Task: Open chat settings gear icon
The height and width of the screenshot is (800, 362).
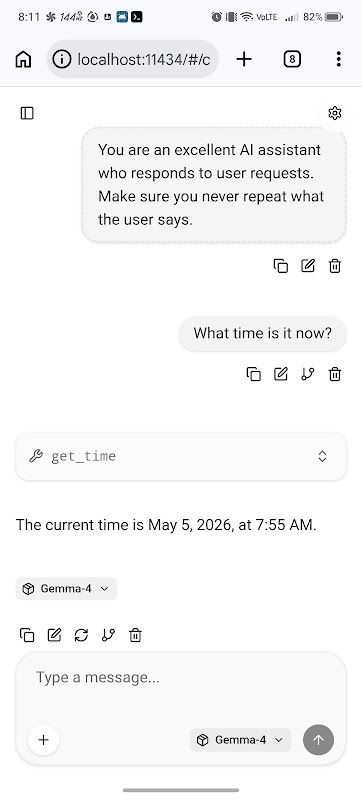Action: click(334, 113)
